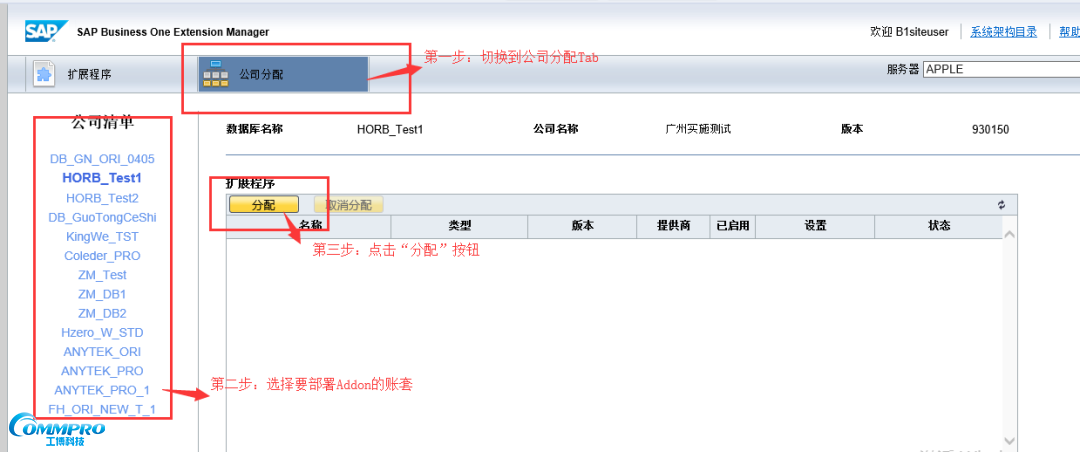This screenshot has width=1080, height=452.
Task: Select ANYTEK_PRO_1 company database
Action: [102, 390]
